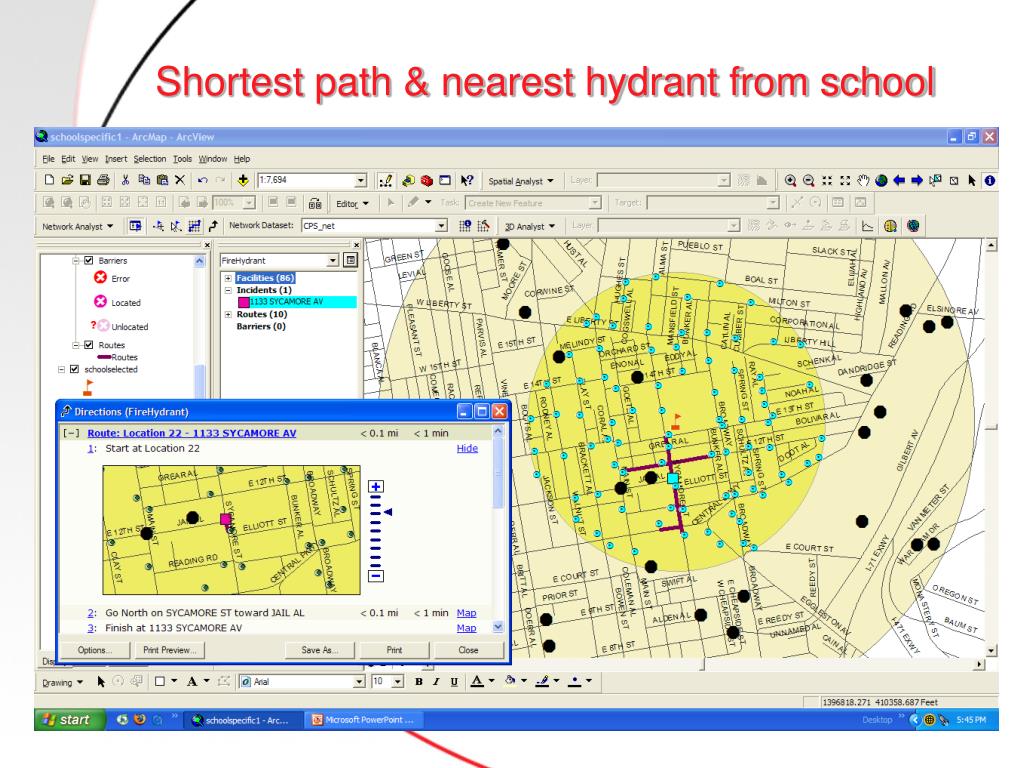This screenshot has height=768, width=1024.
Task: Open the 3D Analyst dropdown menu
Action: pos(530,227)
